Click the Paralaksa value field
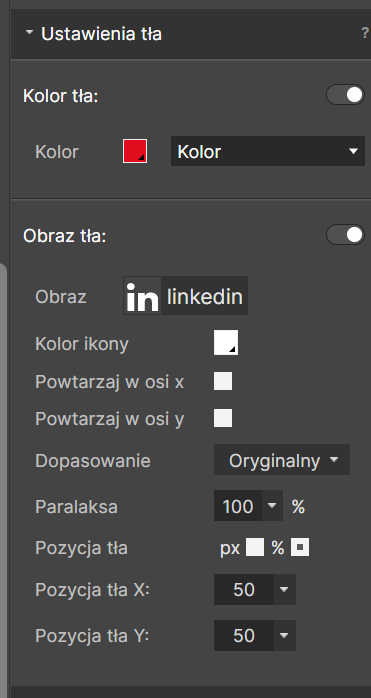371x698 pixels. tap(238, 506)
